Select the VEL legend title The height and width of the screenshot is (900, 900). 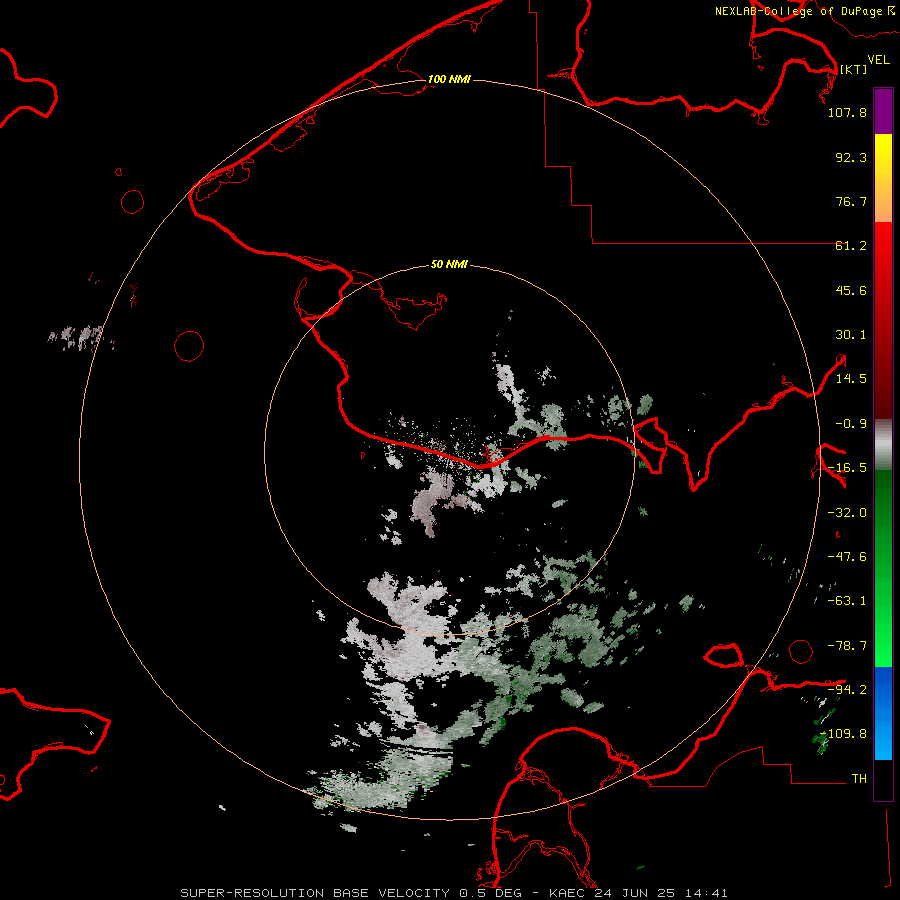(878, 60)
